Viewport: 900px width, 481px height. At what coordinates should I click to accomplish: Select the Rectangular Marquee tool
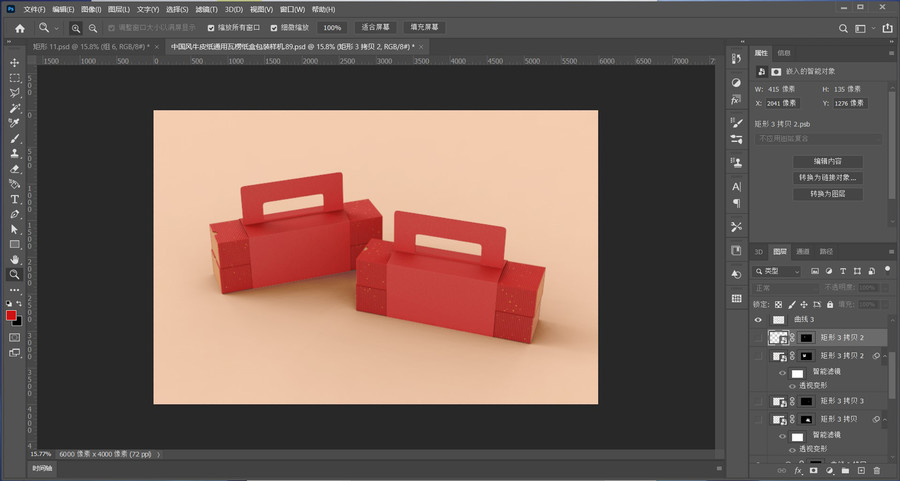pos(15,78)
